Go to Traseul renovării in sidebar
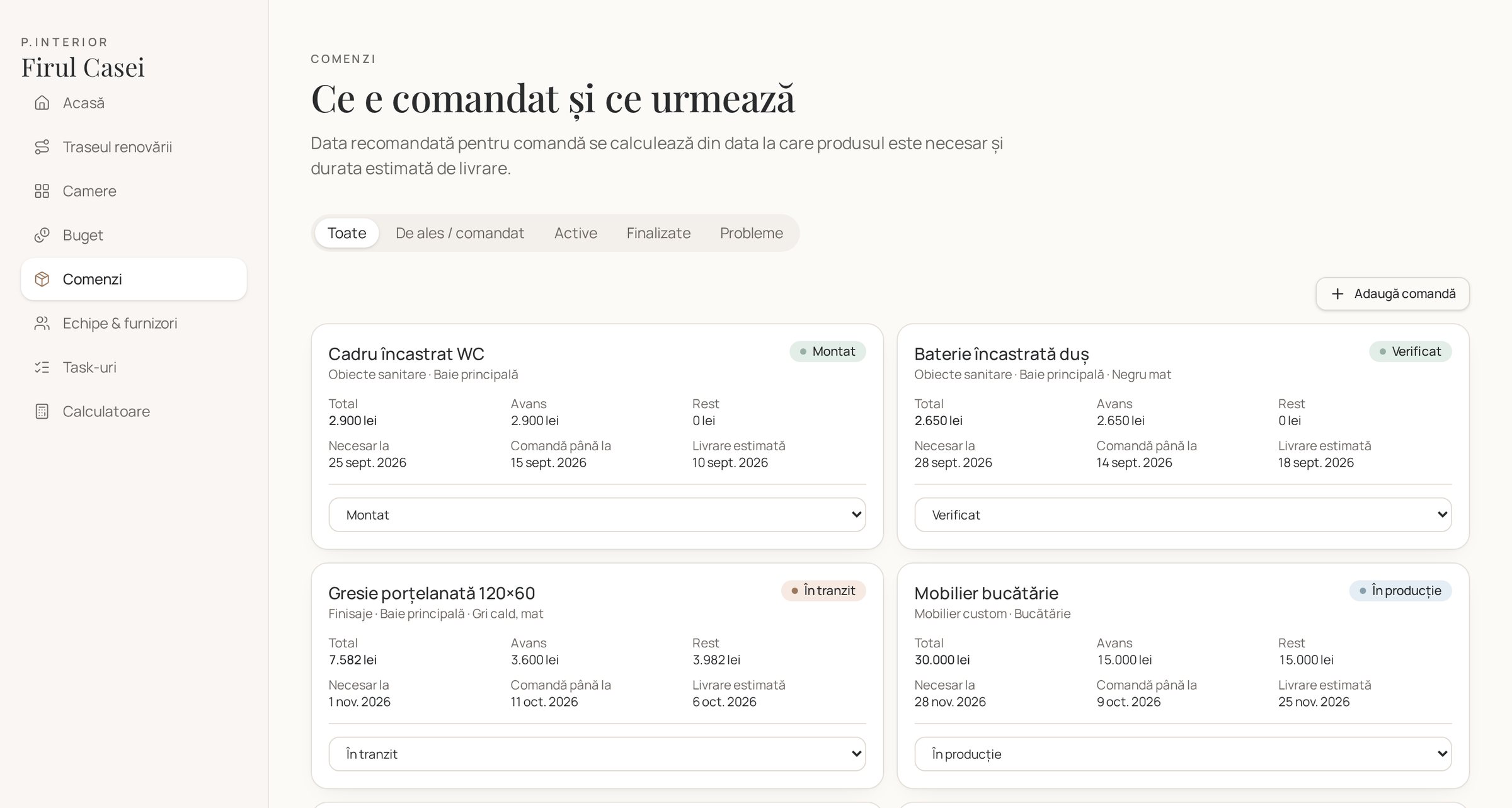1512x808 pixels. [134, 147]
